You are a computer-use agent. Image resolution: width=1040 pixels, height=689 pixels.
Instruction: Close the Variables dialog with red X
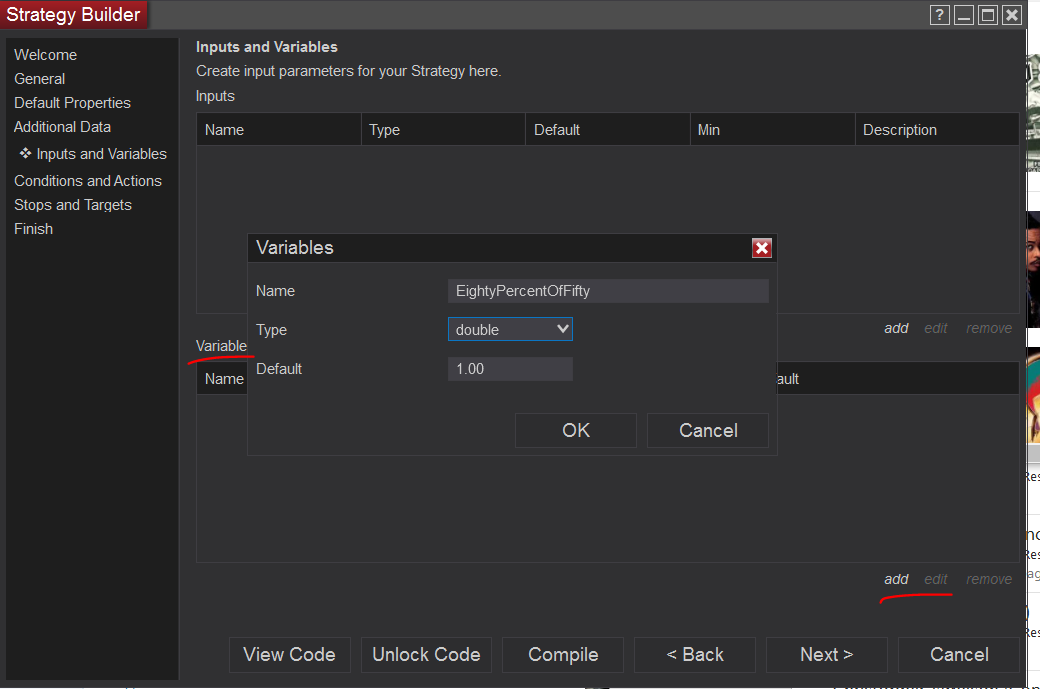762,248
